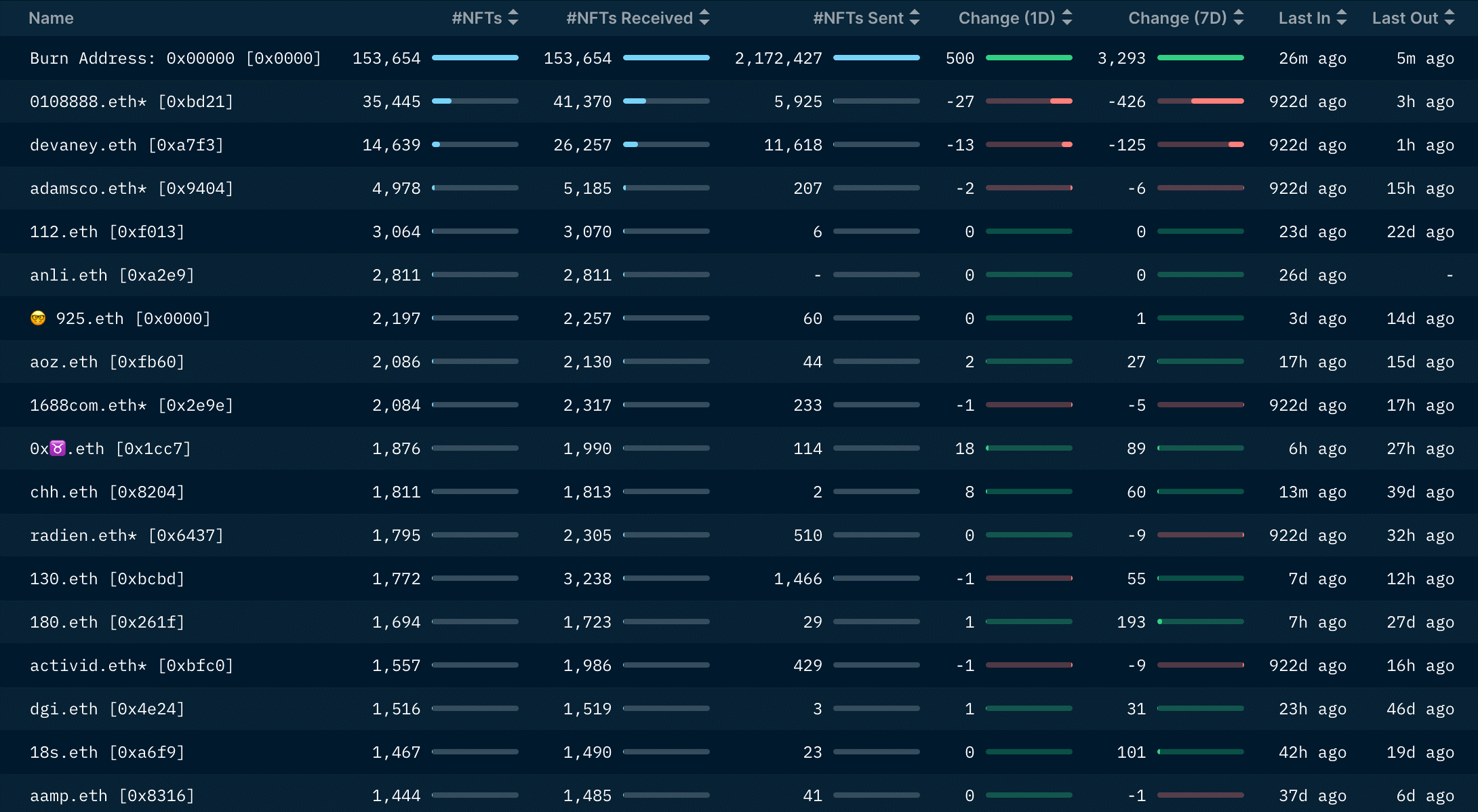
Task: Click sort icon beside #NFTs Received
Action: [x=704, y=18]
